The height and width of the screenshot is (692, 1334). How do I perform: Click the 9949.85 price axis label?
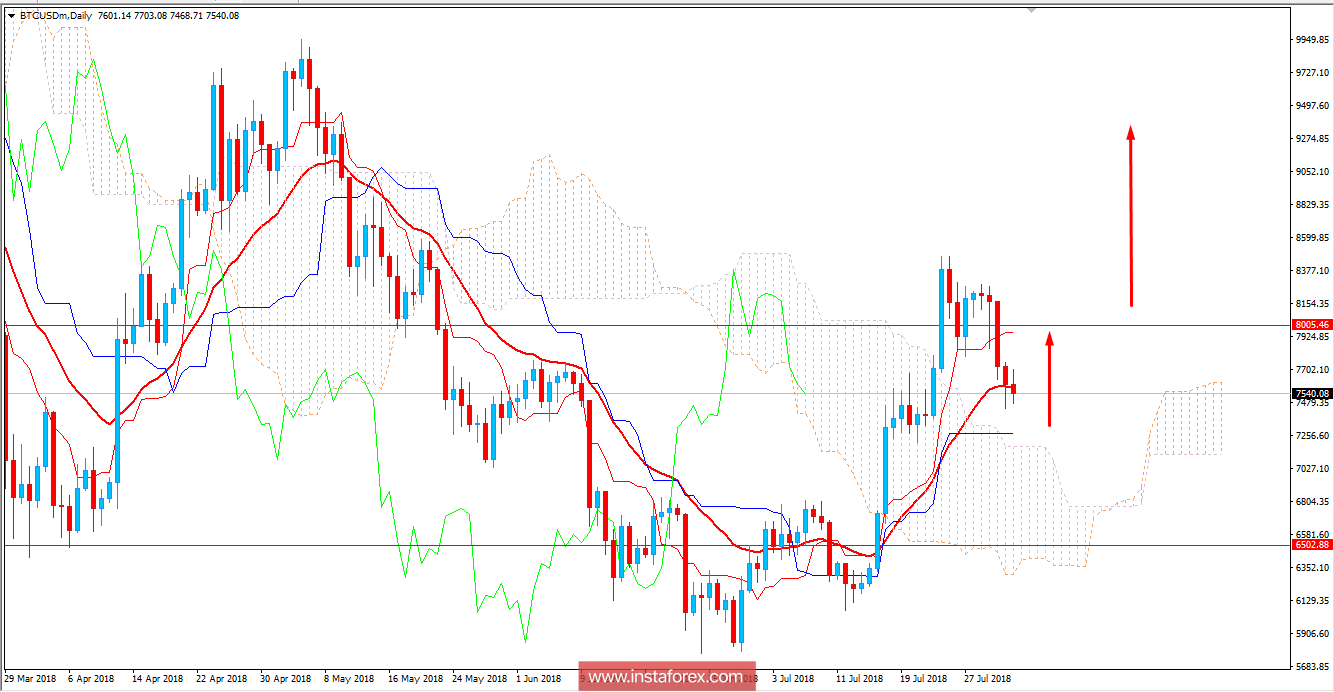click(x=1311, y=40)
